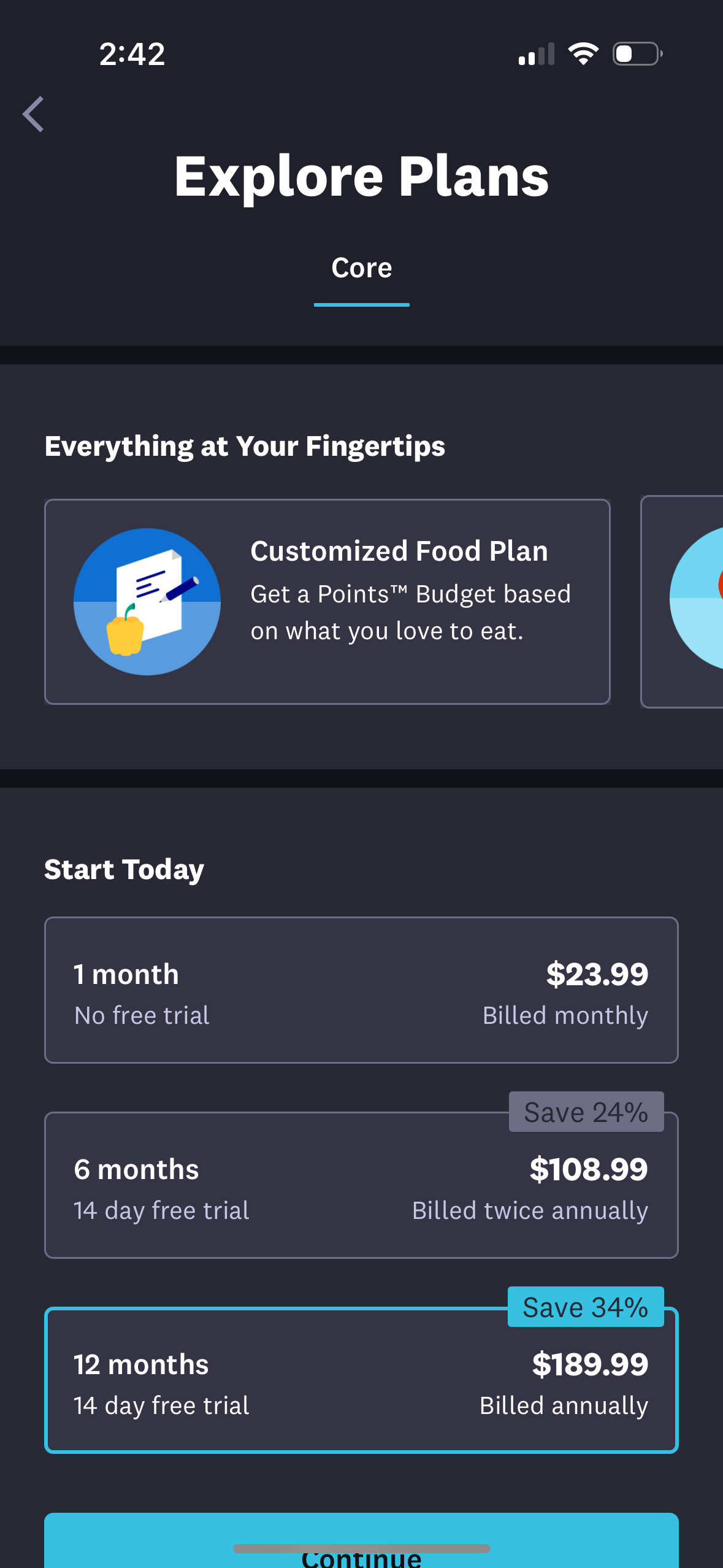
Task: Tap the $189.99 annual price
Action: coord(590,1364)
